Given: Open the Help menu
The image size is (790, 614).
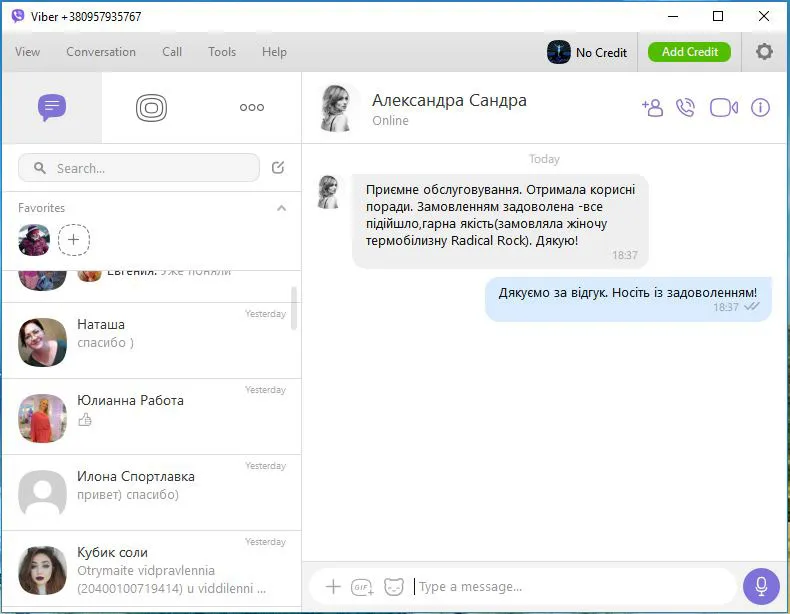Looking at the screenshot, I should (x=274, y=52).
